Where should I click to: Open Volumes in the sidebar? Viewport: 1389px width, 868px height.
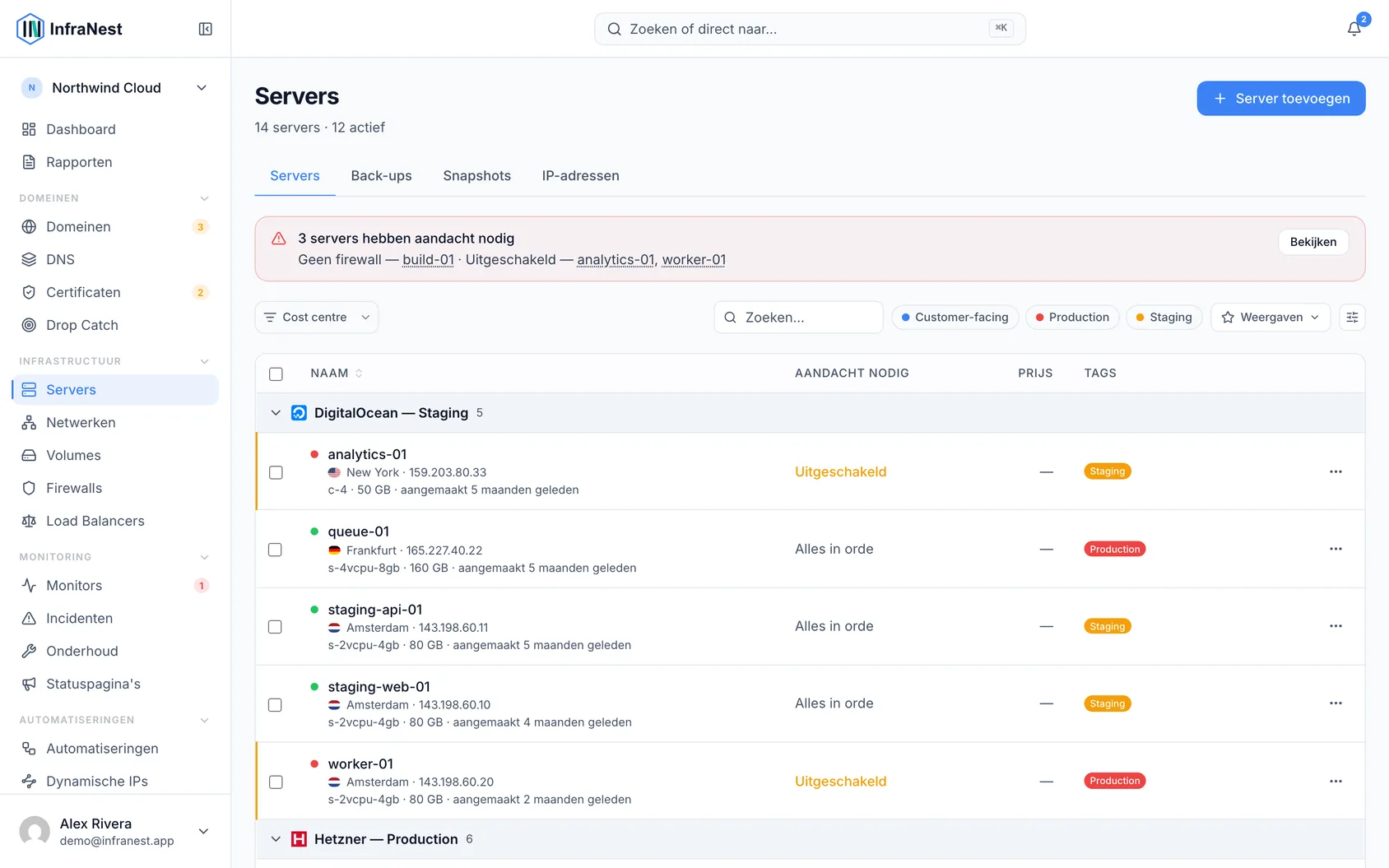[x=115, y=455]
